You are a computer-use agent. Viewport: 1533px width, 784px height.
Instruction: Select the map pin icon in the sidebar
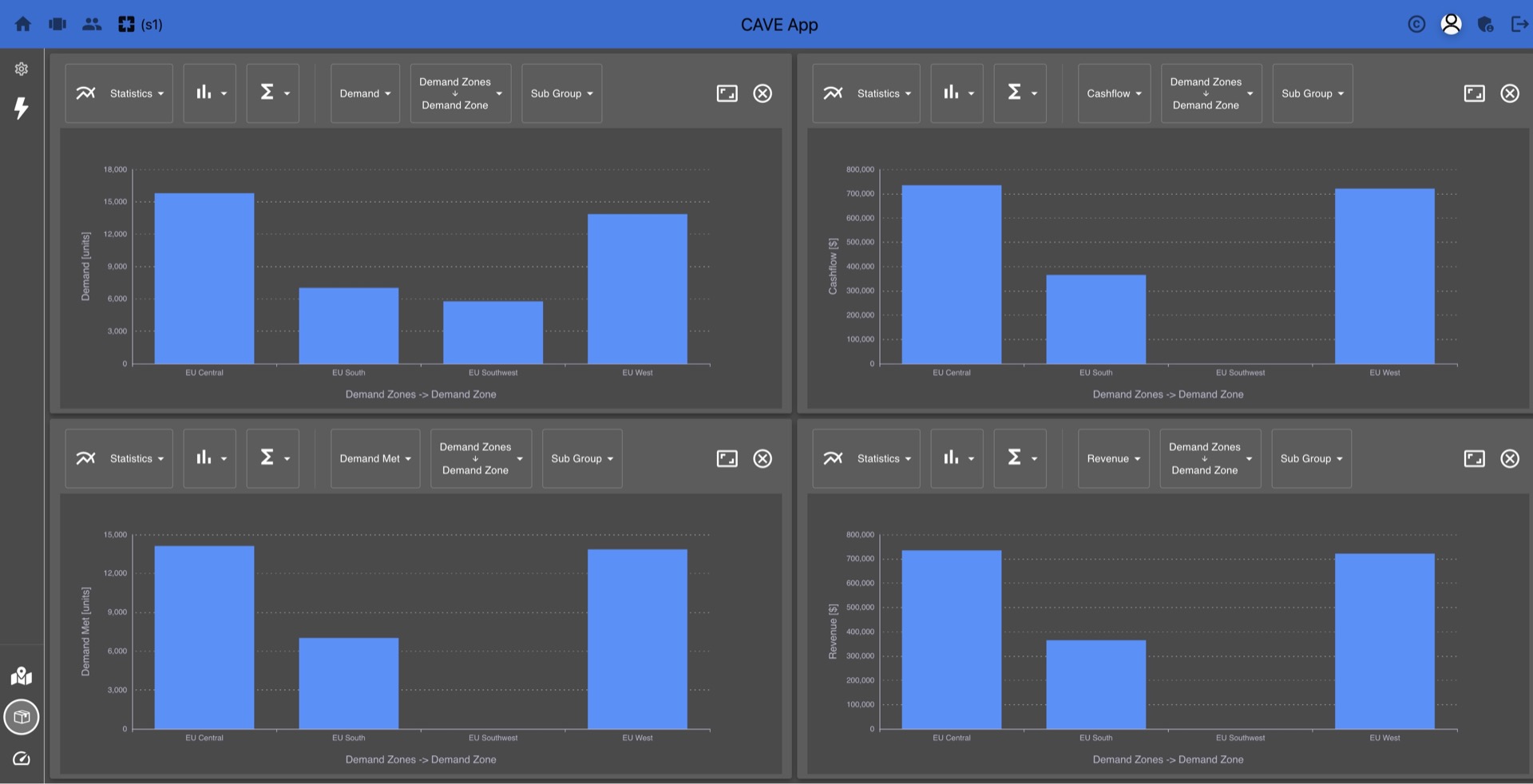21,676
